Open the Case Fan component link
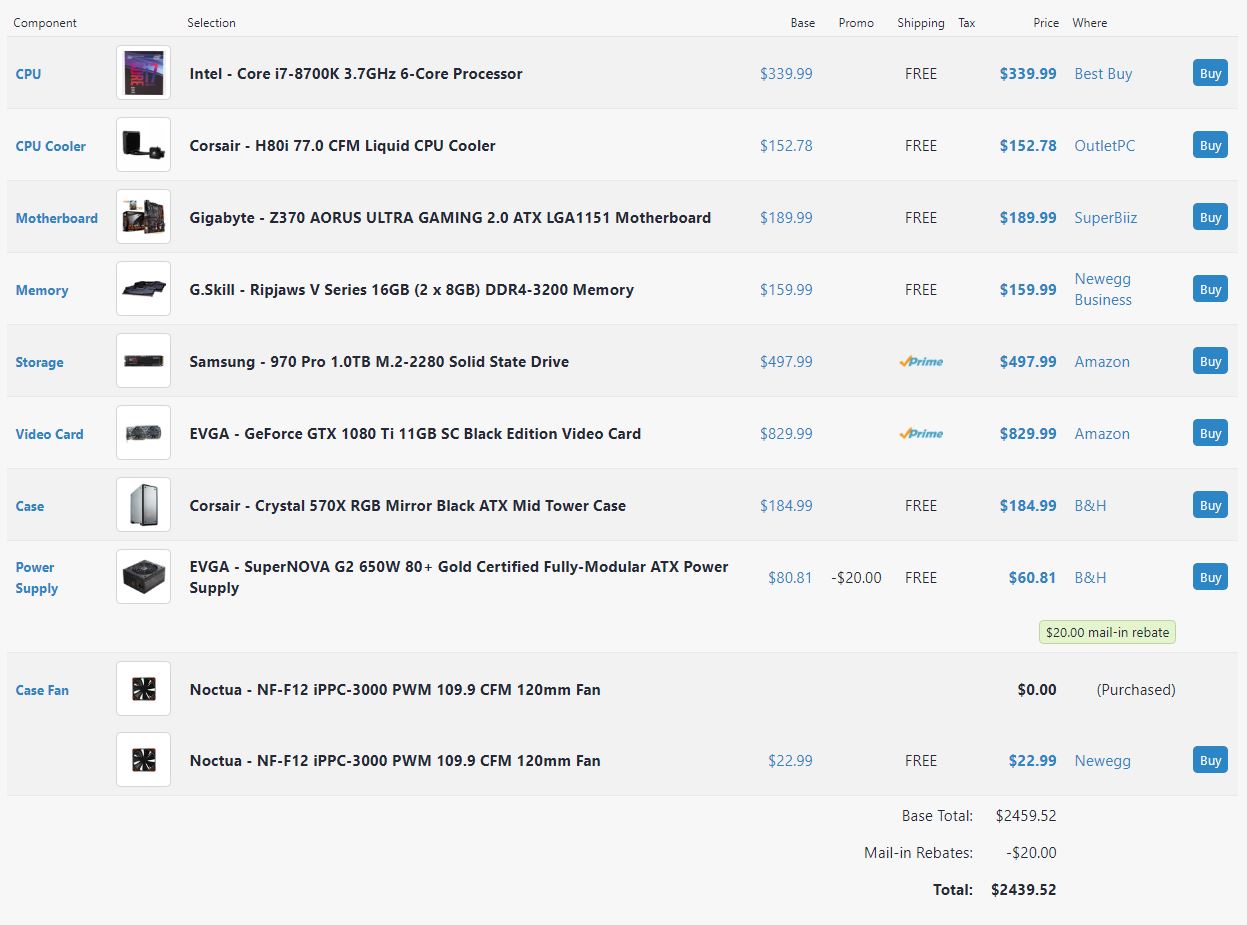Screen dimensions: 1247x925 point(42,690)
